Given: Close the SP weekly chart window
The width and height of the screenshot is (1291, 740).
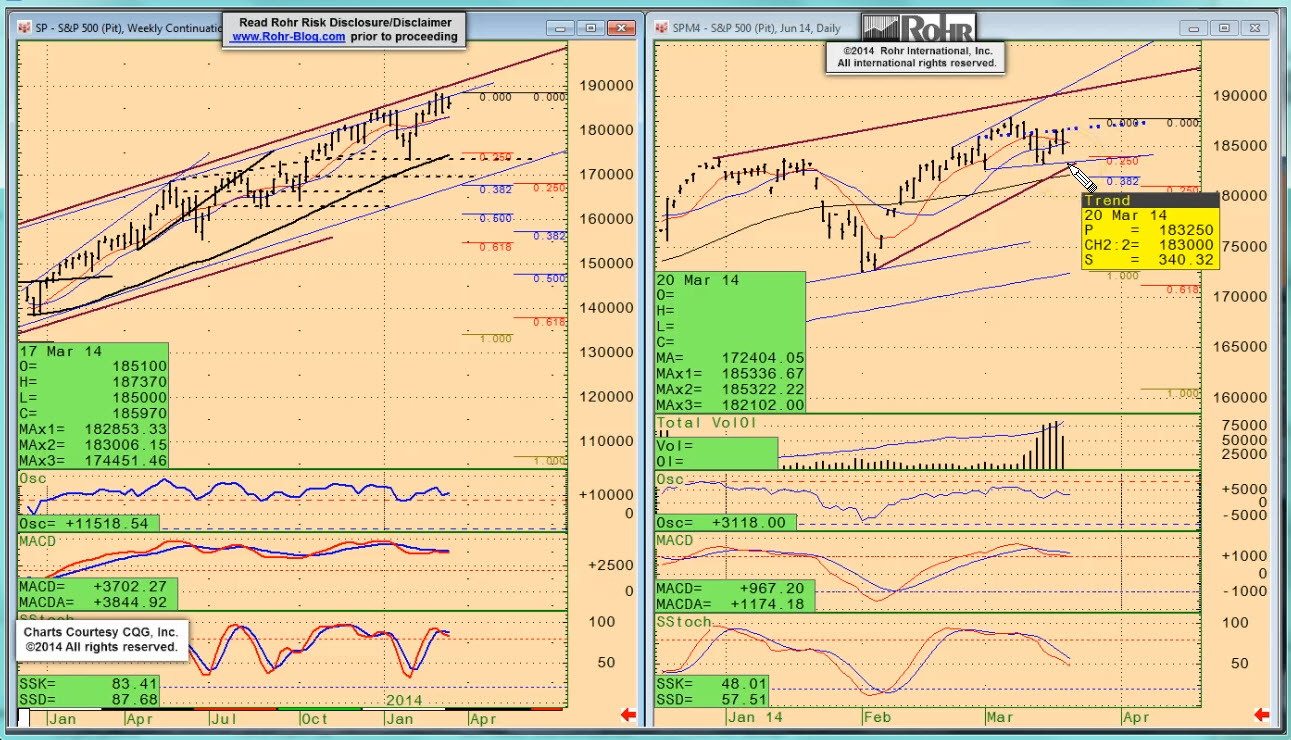Looking at the screenshot, I should point(623,28).
